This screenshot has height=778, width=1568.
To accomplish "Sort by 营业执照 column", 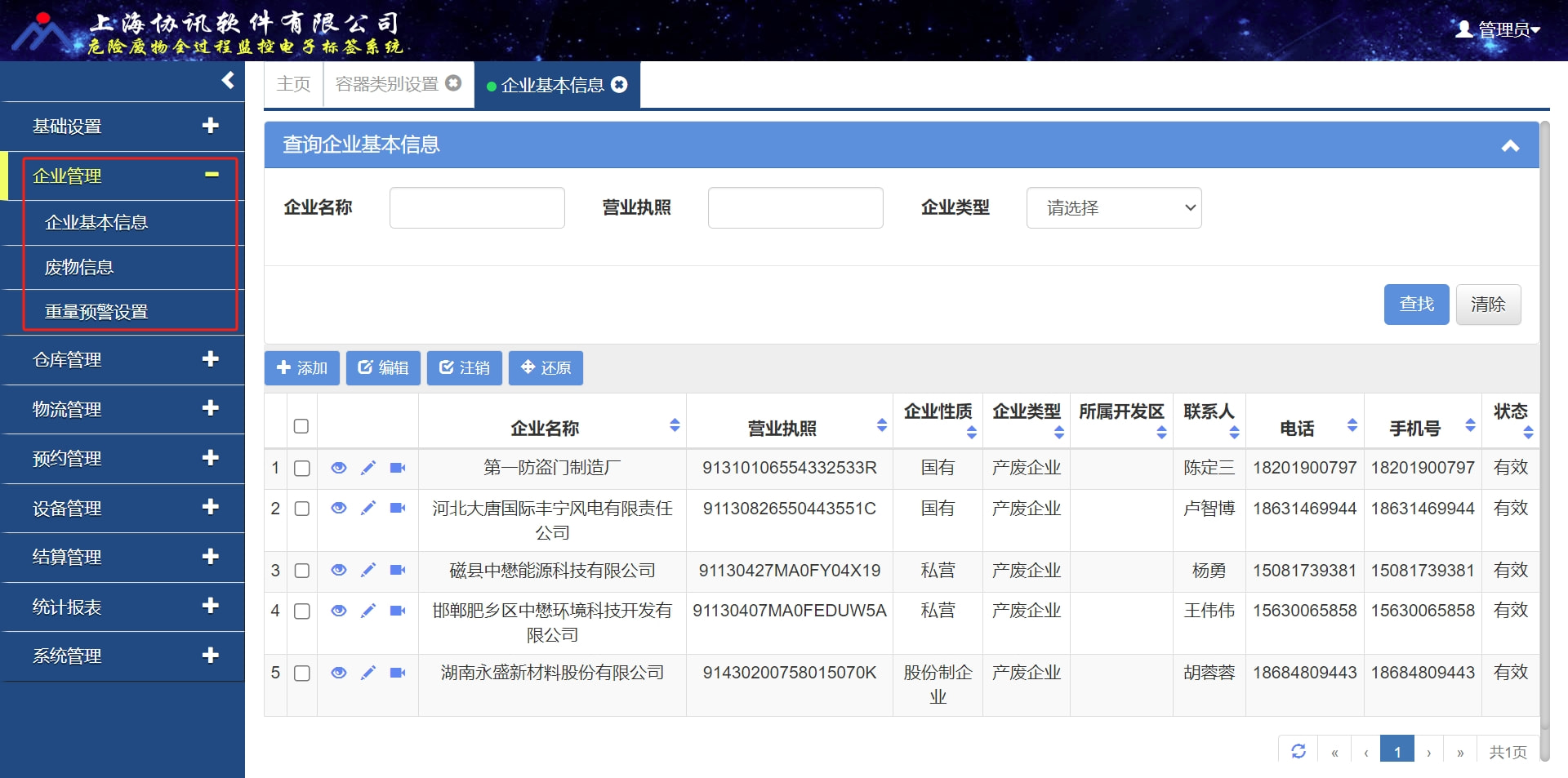I will (882, 425).
